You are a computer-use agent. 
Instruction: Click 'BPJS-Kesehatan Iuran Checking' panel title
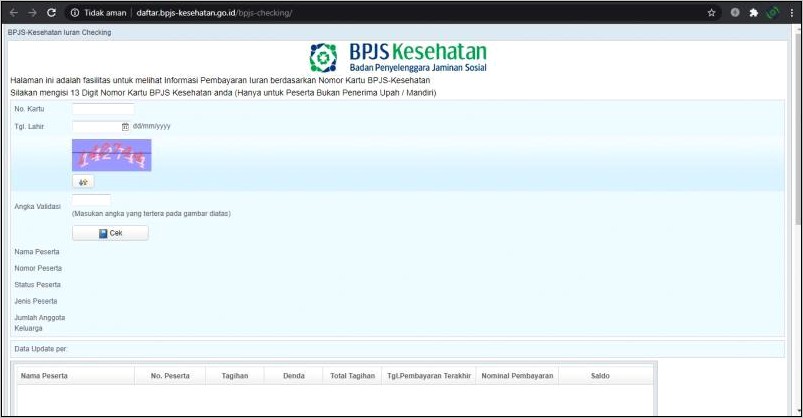coord(59,32)
